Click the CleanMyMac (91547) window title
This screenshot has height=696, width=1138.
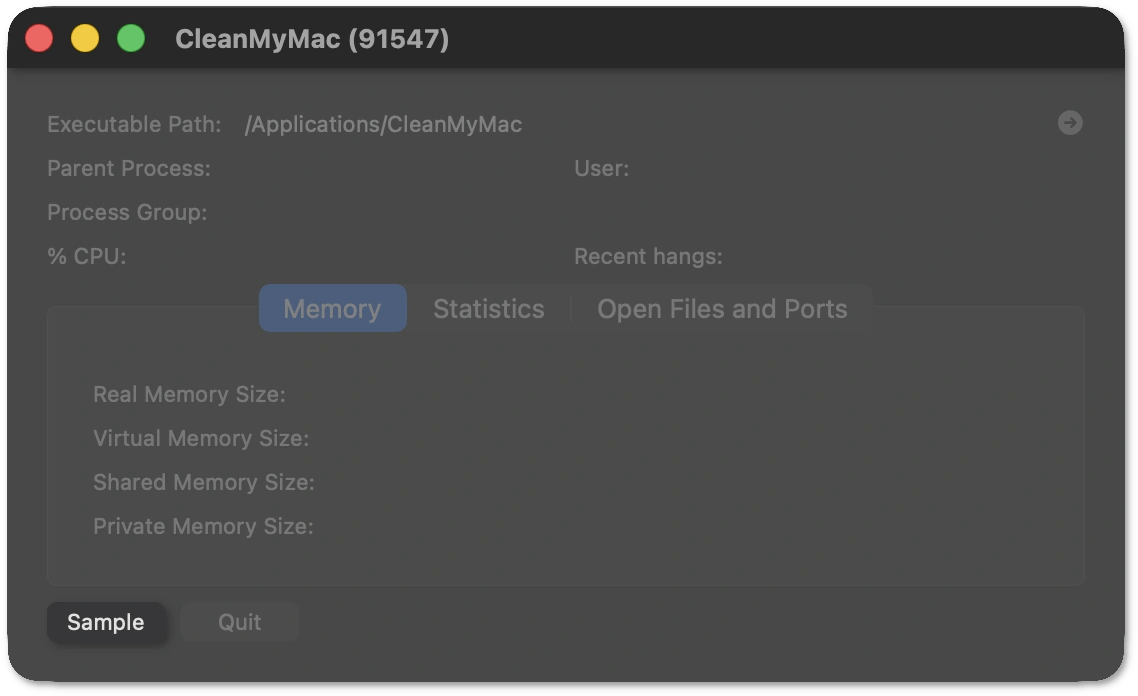click(312, 39)
